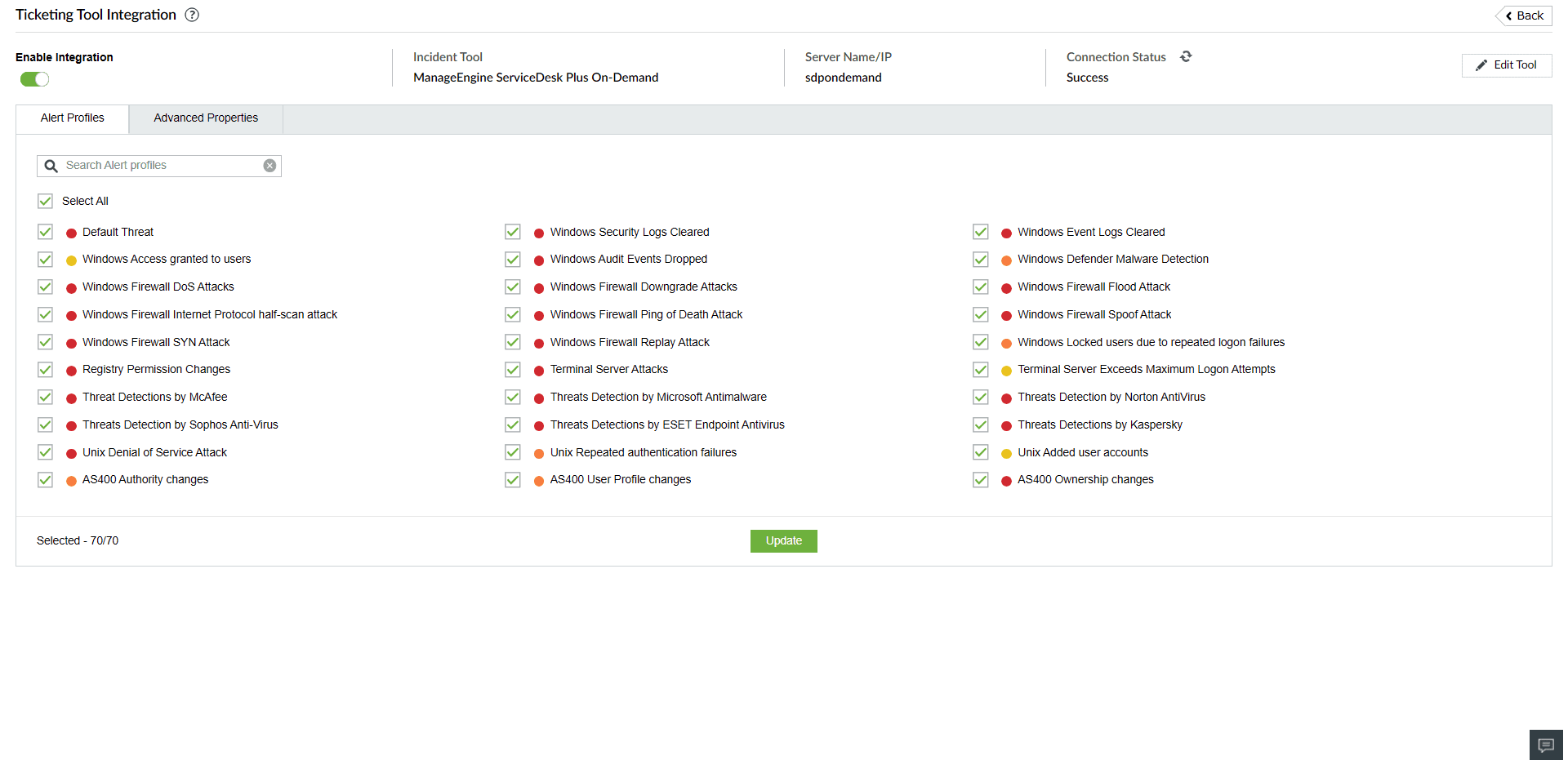Open the Edit Tool dialog

tap(1507, 65)
